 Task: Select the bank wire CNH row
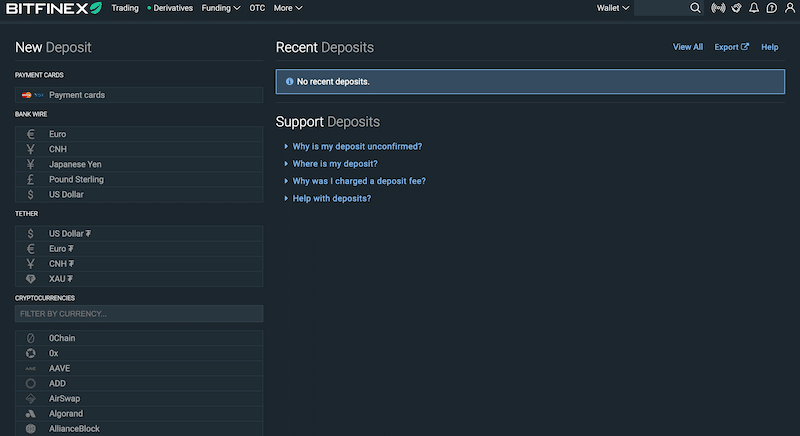tap(139, 149)
